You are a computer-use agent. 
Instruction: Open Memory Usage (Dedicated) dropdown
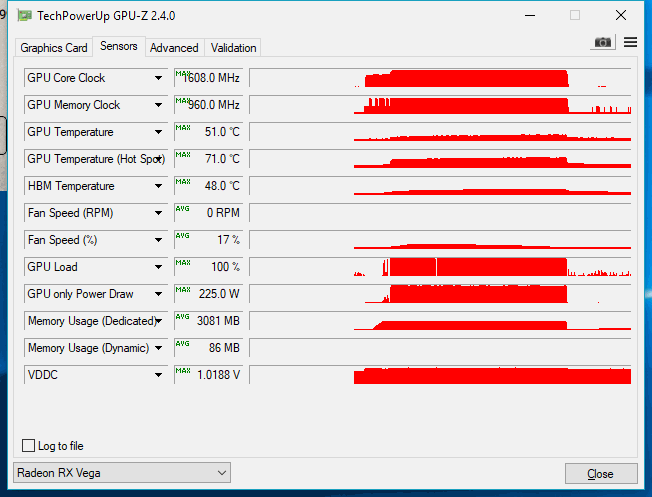(x=158, y=321)
